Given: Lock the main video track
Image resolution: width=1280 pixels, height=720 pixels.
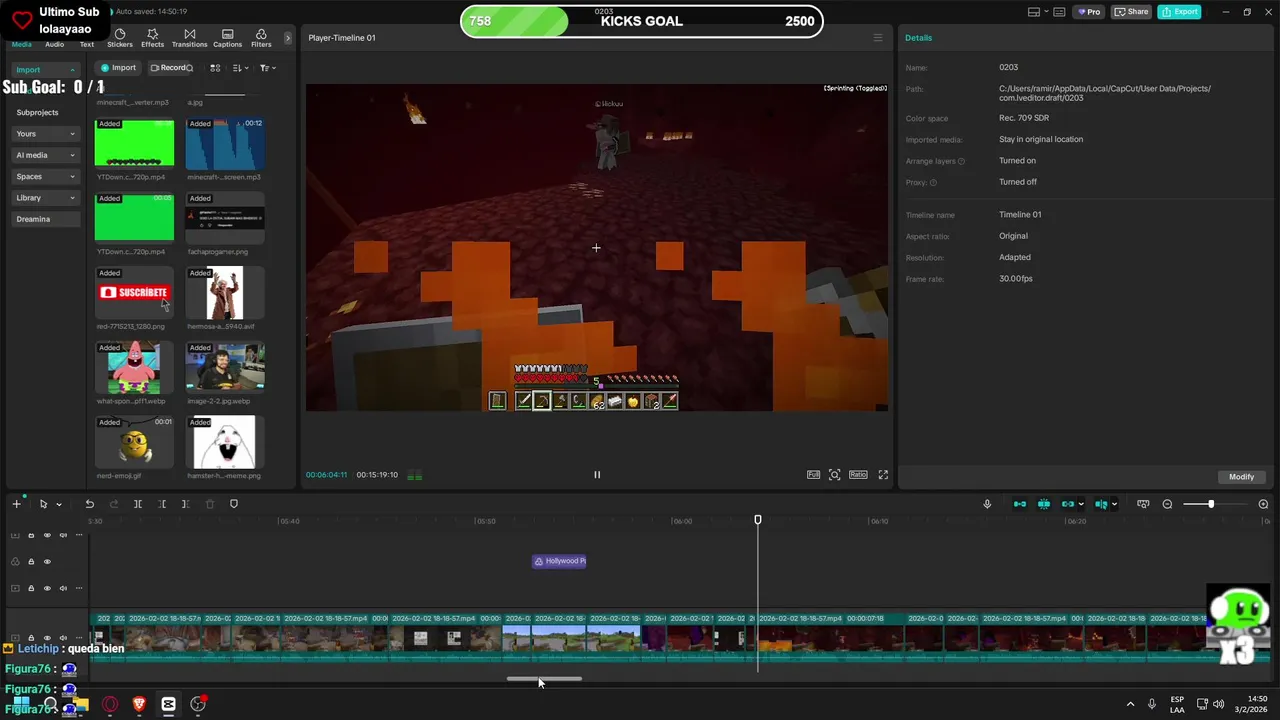Looking at the screenshot, I should [31, 638].
